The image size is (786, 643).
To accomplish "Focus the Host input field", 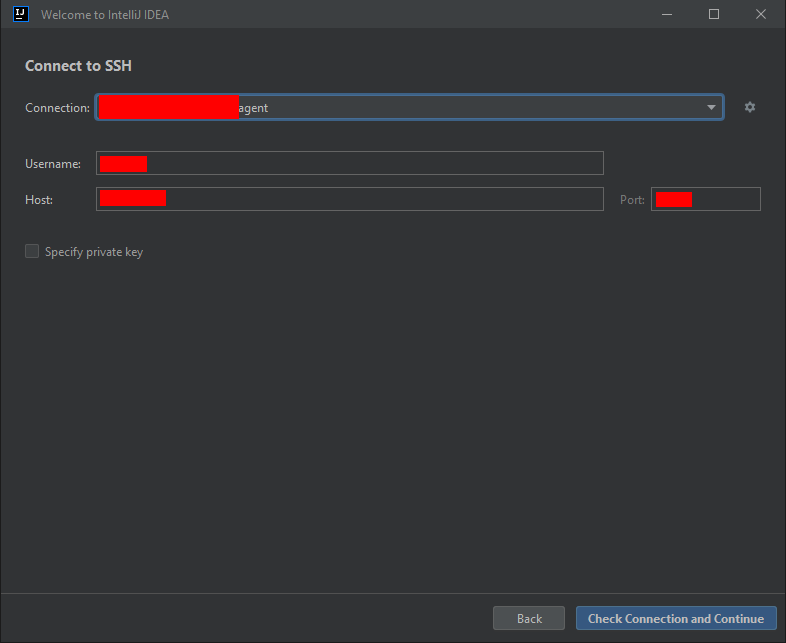I will [x=349, y=199].
